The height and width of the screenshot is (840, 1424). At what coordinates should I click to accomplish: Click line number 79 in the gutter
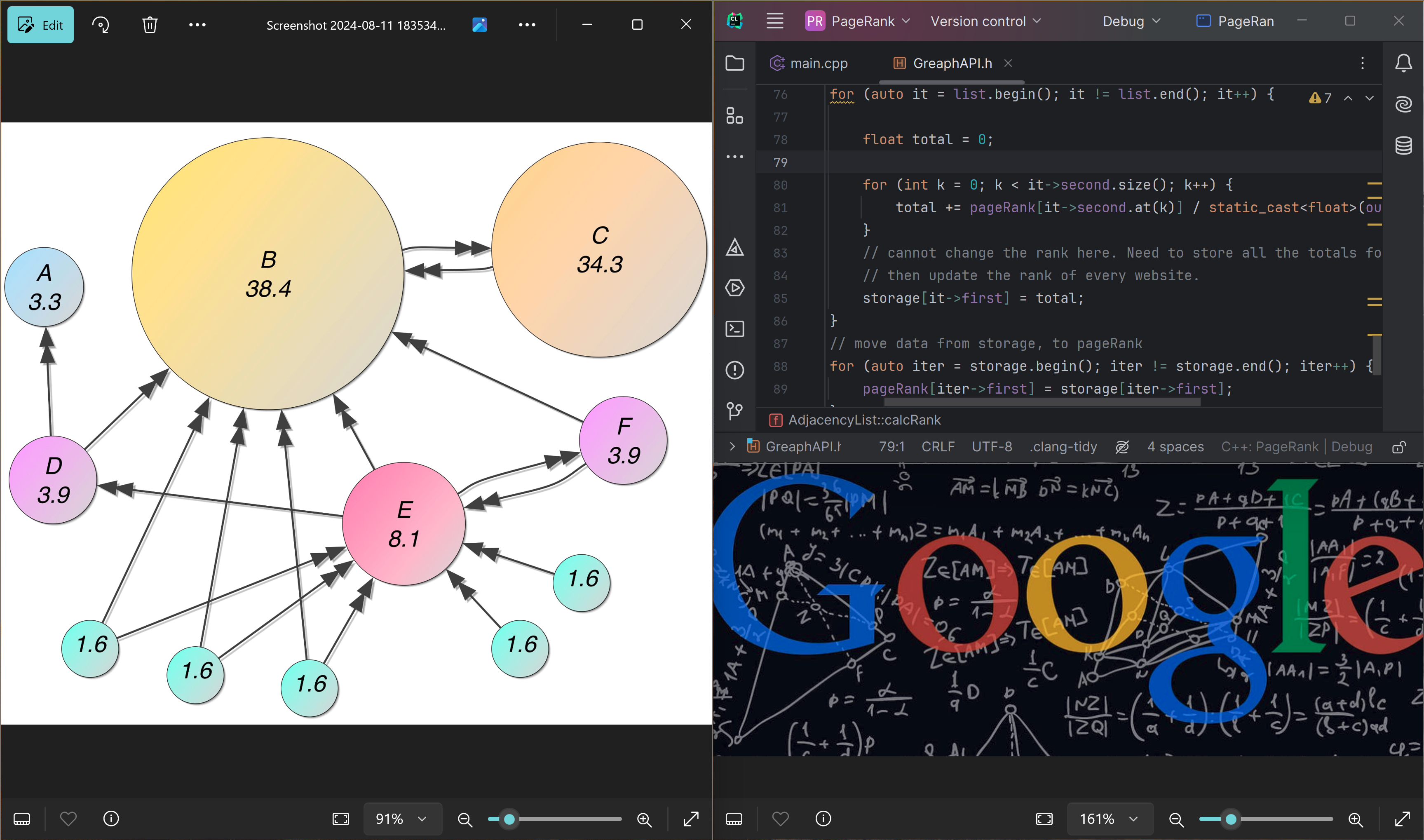click(x=781, y=162)
